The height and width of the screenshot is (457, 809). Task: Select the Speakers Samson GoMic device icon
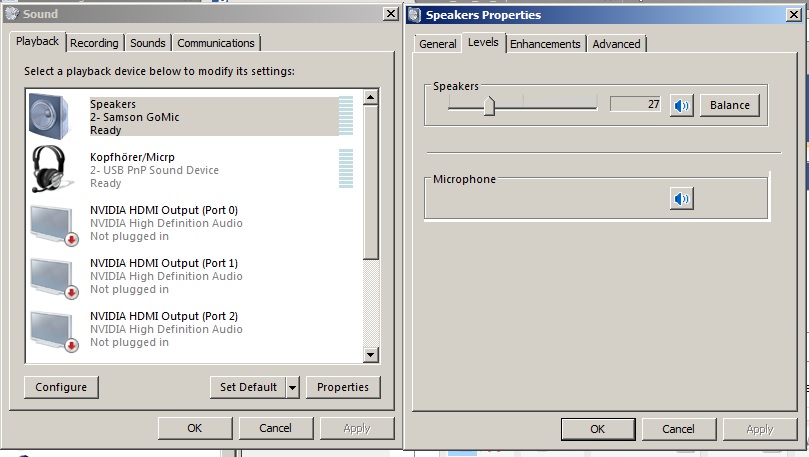click(x=49, y=115)
